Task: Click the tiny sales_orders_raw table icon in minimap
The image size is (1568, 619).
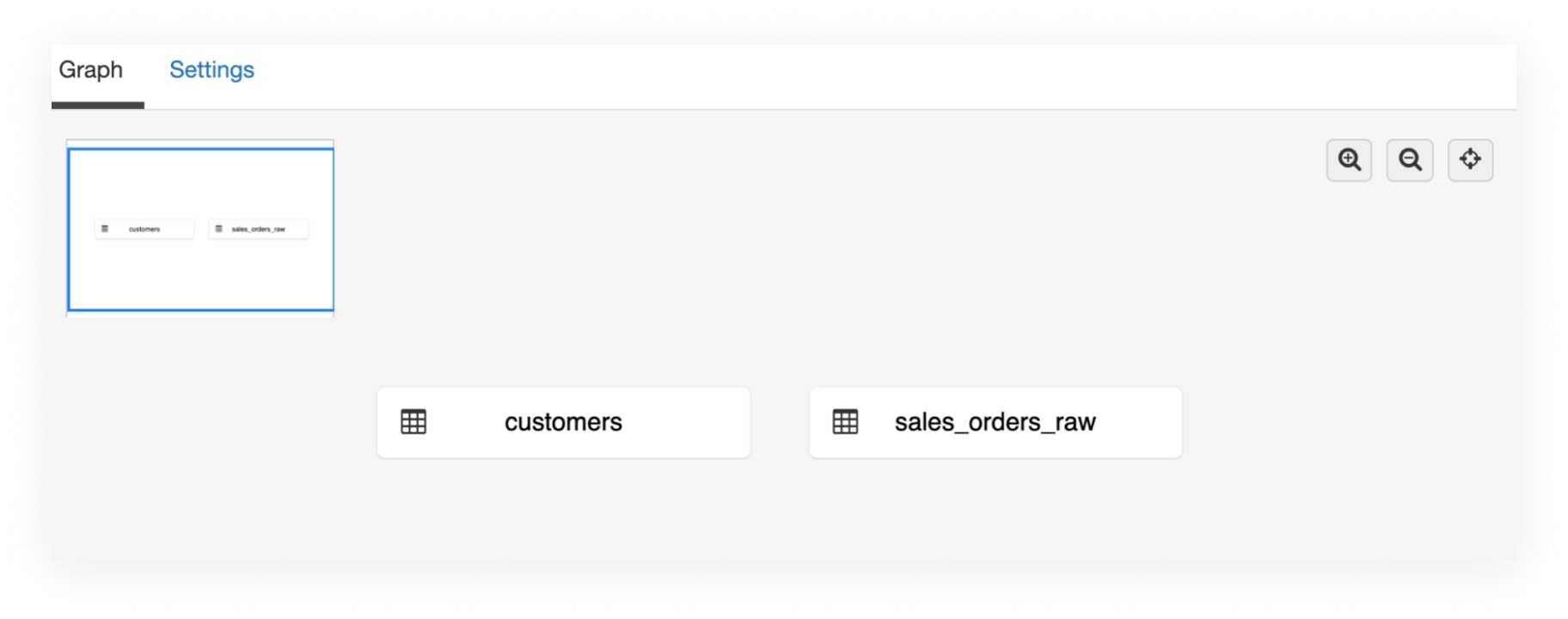Action: coord(218,229)
